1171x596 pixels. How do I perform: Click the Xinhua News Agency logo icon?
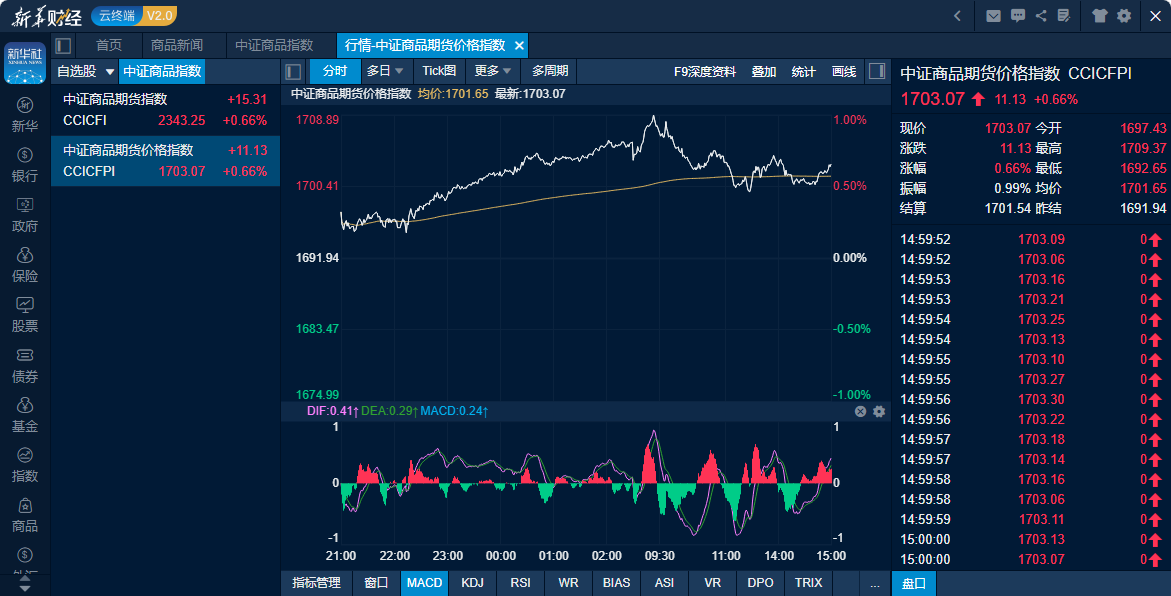coord(25,63)
